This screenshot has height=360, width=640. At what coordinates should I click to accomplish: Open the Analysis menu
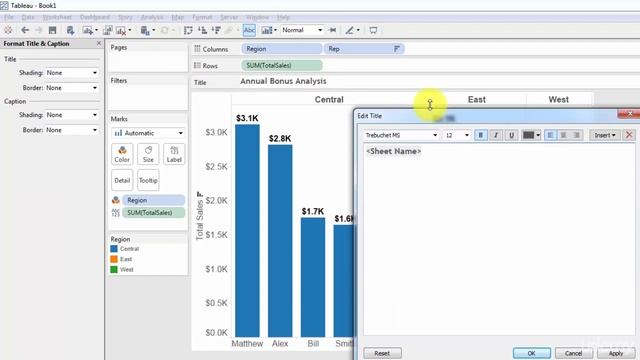(152, 17)
